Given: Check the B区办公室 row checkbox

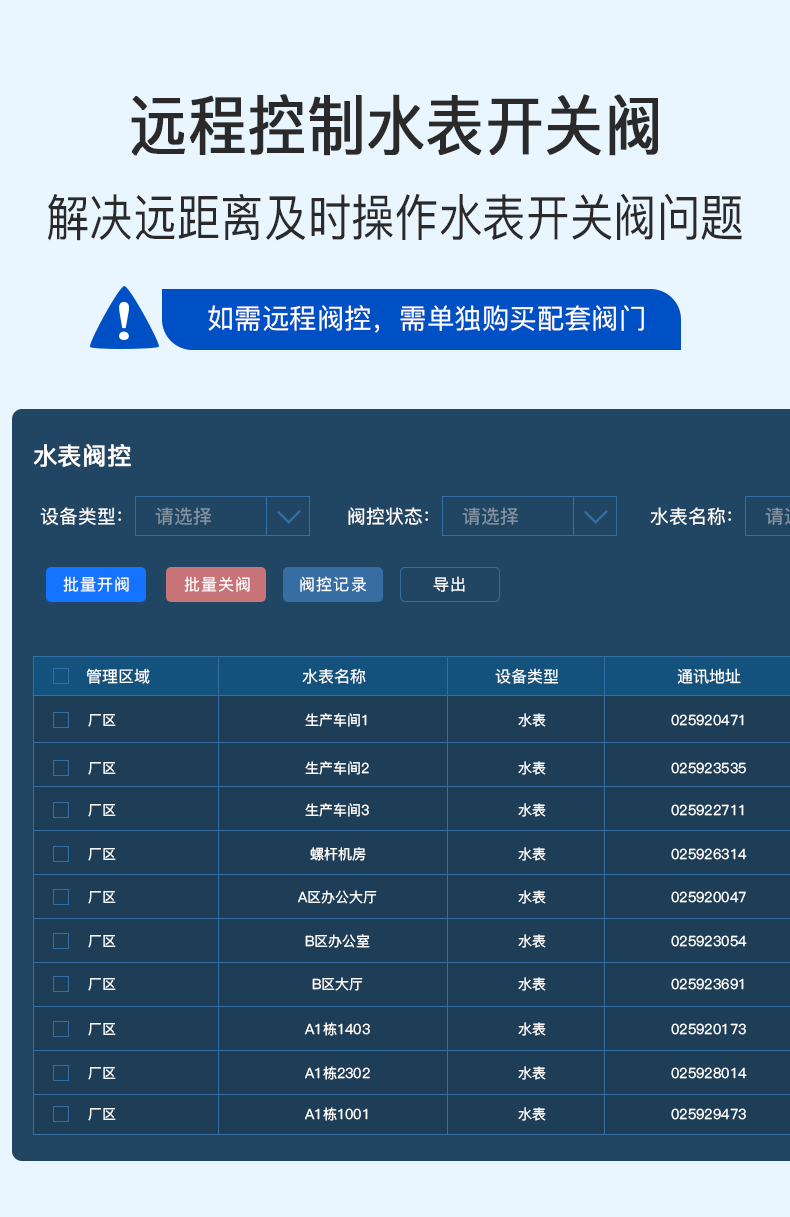Looking at the screenshot, I should 61,941.
